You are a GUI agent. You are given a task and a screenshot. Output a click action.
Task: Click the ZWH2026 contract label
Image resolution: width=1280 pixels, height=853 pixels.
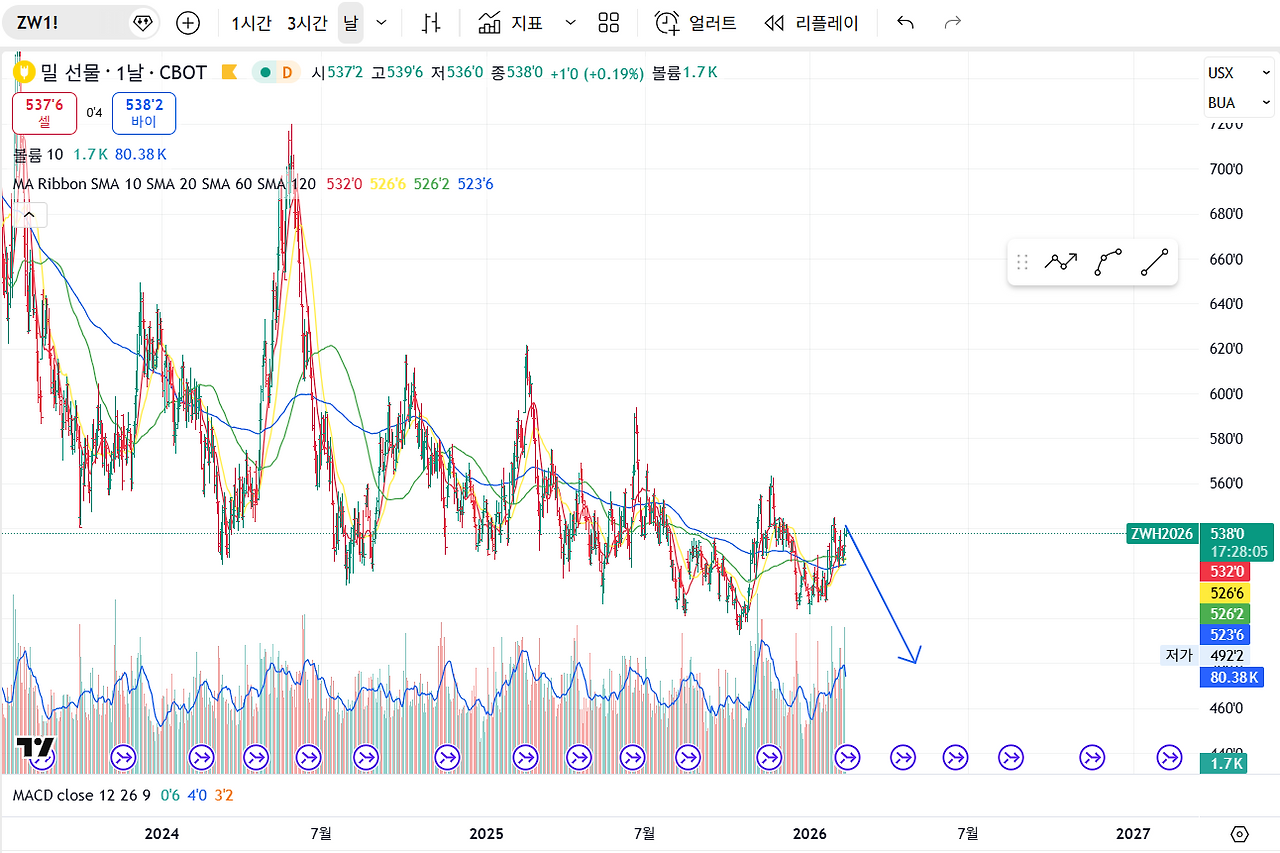click(x=1161, y=533)
